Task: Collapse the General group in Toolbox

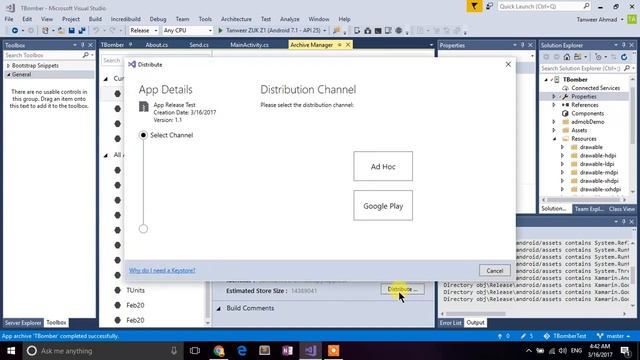Action: (x=8, y=75)
